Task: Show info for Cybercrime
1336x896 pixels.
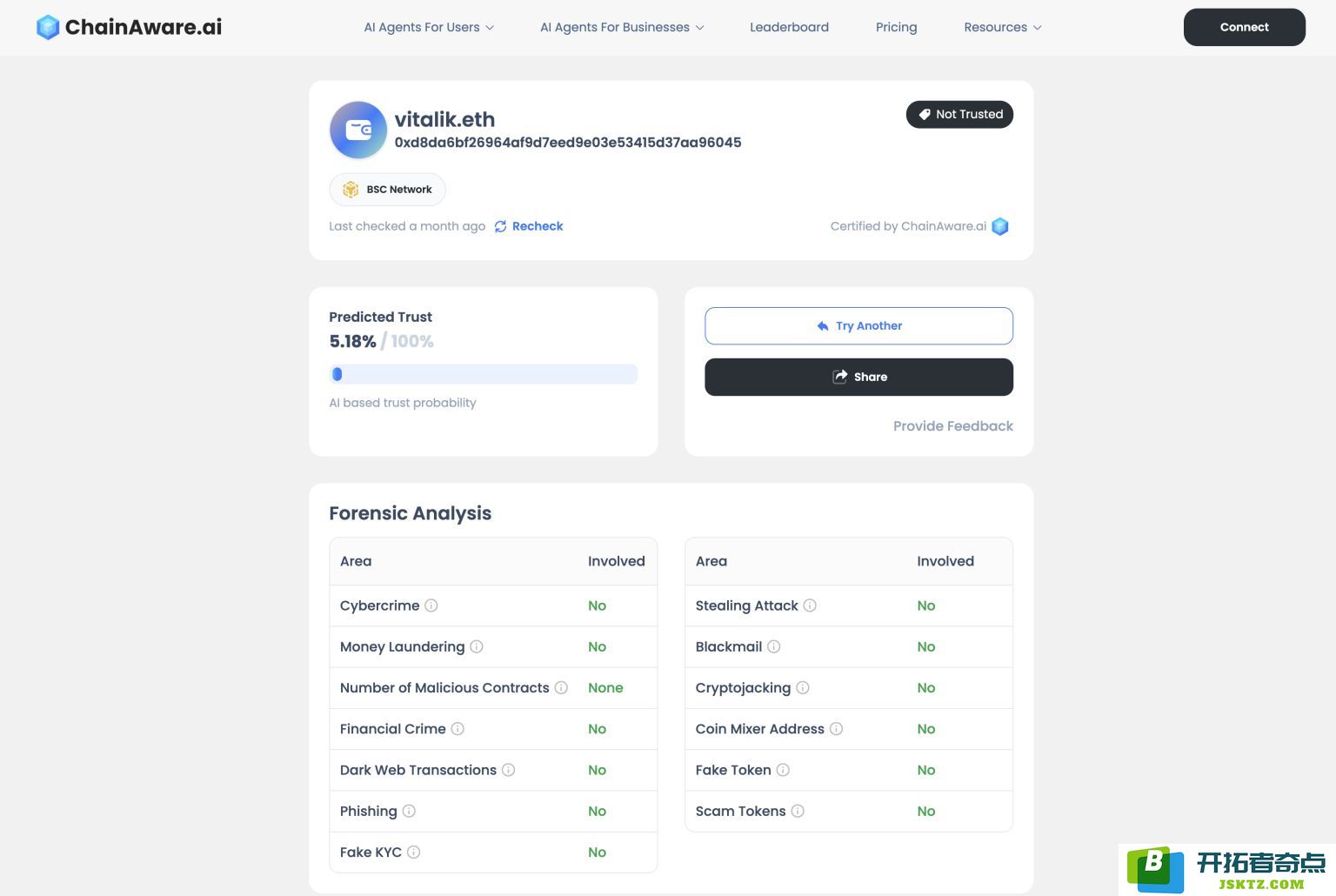Action: (431, 605)
